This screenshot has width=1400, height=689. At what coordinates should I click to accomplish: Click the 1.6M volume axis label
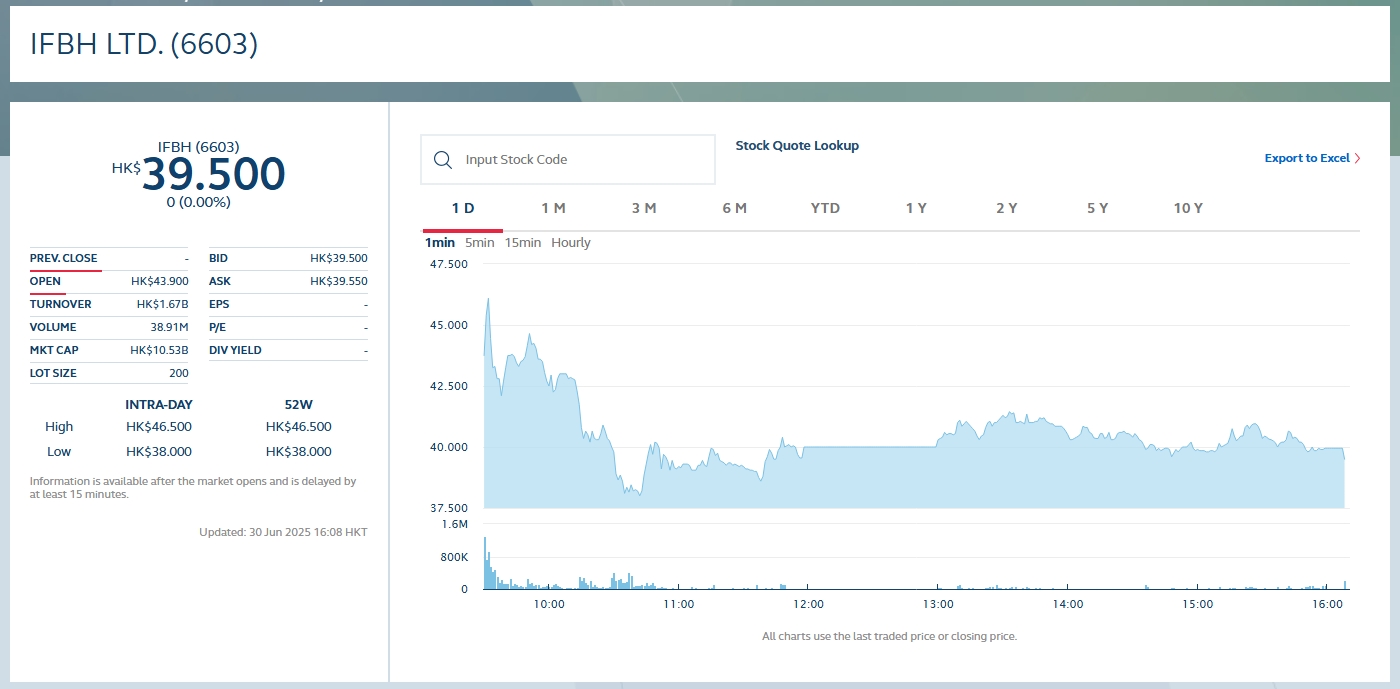454,524
